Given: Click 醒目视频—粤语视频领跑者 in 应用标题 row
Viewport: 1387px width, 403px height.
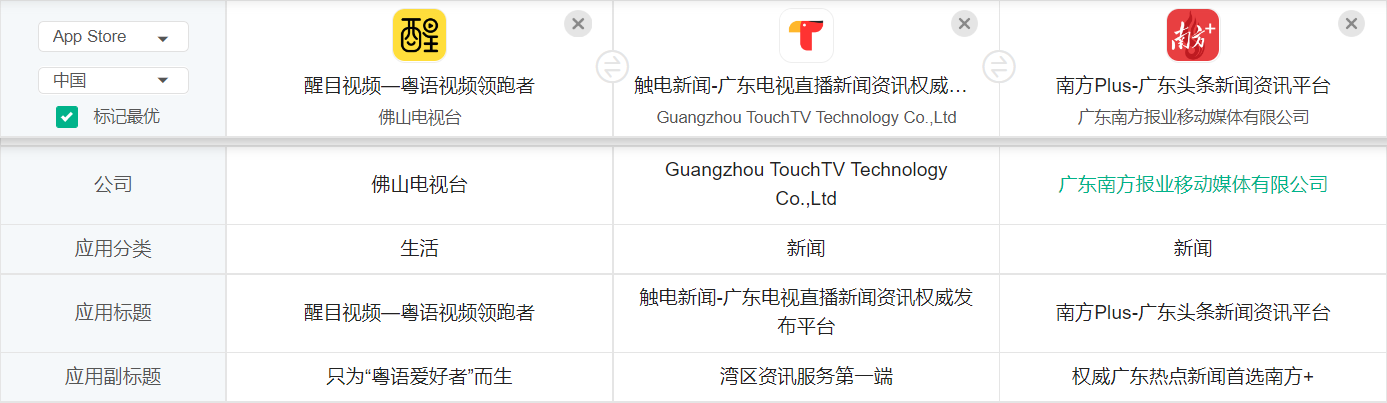Looking at the screenshot, I should (x=419, y=313).
